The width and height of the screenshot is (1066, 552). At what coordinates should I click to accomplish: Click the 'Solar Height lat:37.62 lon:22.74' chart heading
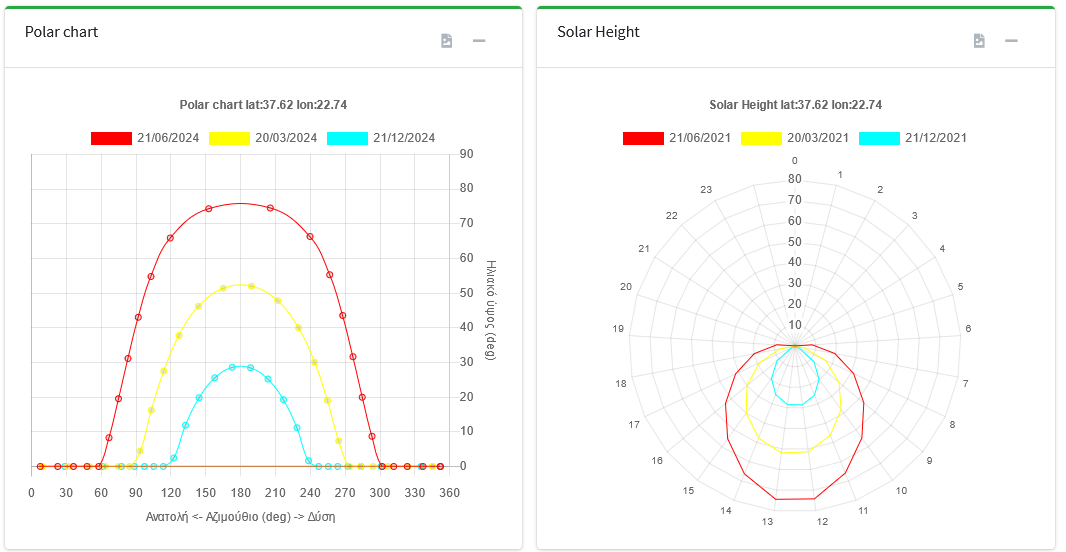click(795, 105)
